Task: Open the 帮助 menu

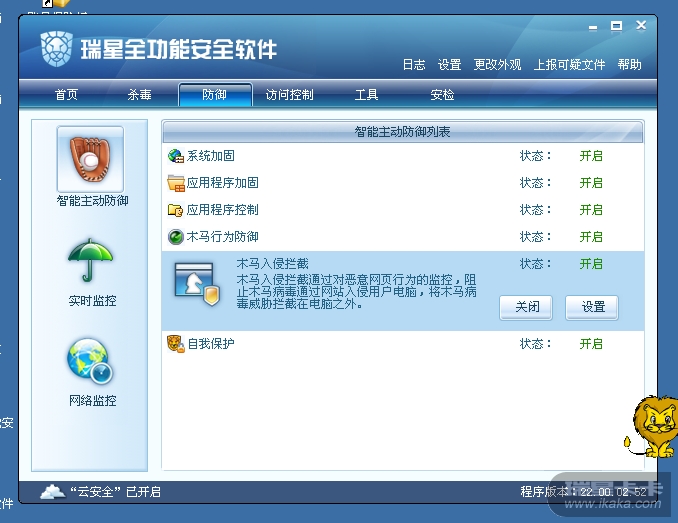Action: (x=629, y=65)
